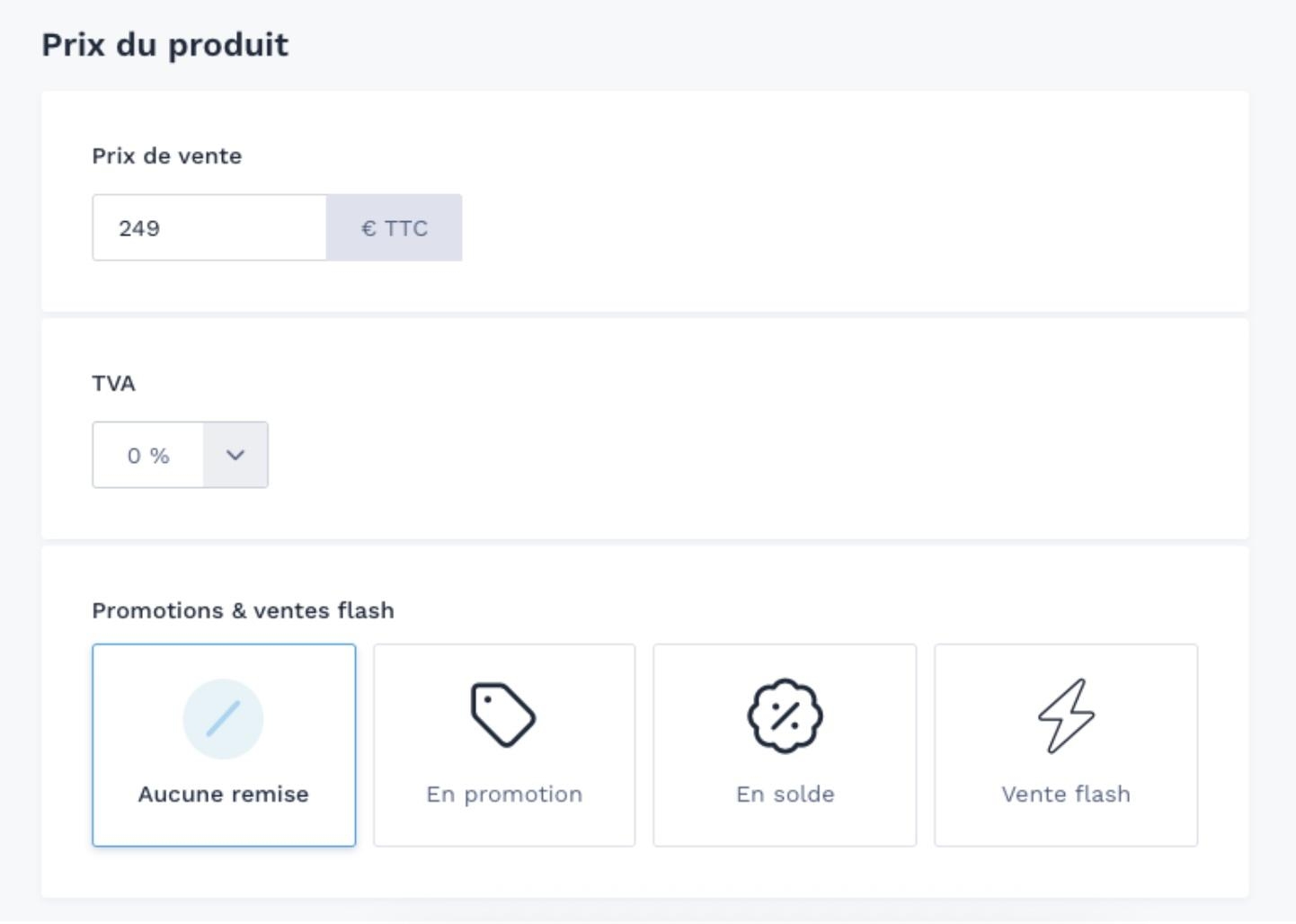Click the "TVA" field label
1296x924 pixels.
click(x=113, y=384)
